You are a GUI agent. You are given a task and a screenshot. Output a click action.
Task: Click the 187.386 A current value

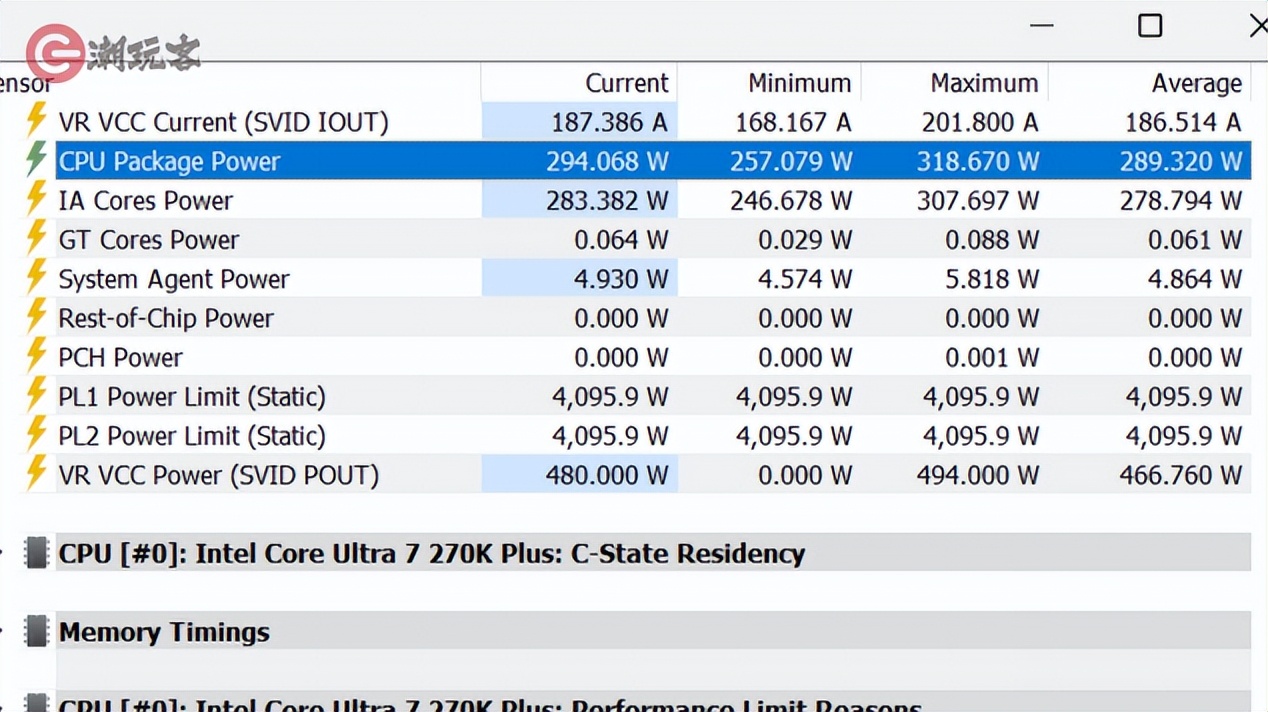coord(609,122)
